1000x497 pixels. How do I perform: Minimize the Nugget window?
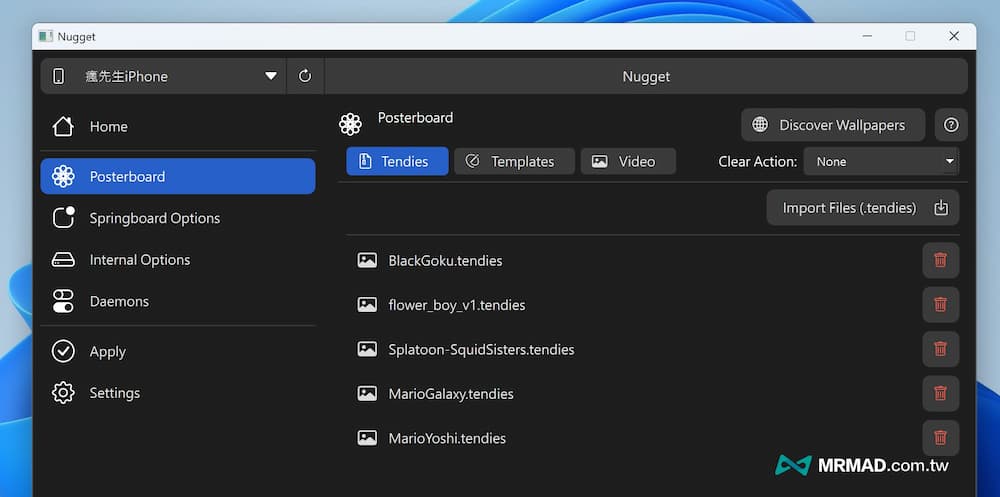867,36
